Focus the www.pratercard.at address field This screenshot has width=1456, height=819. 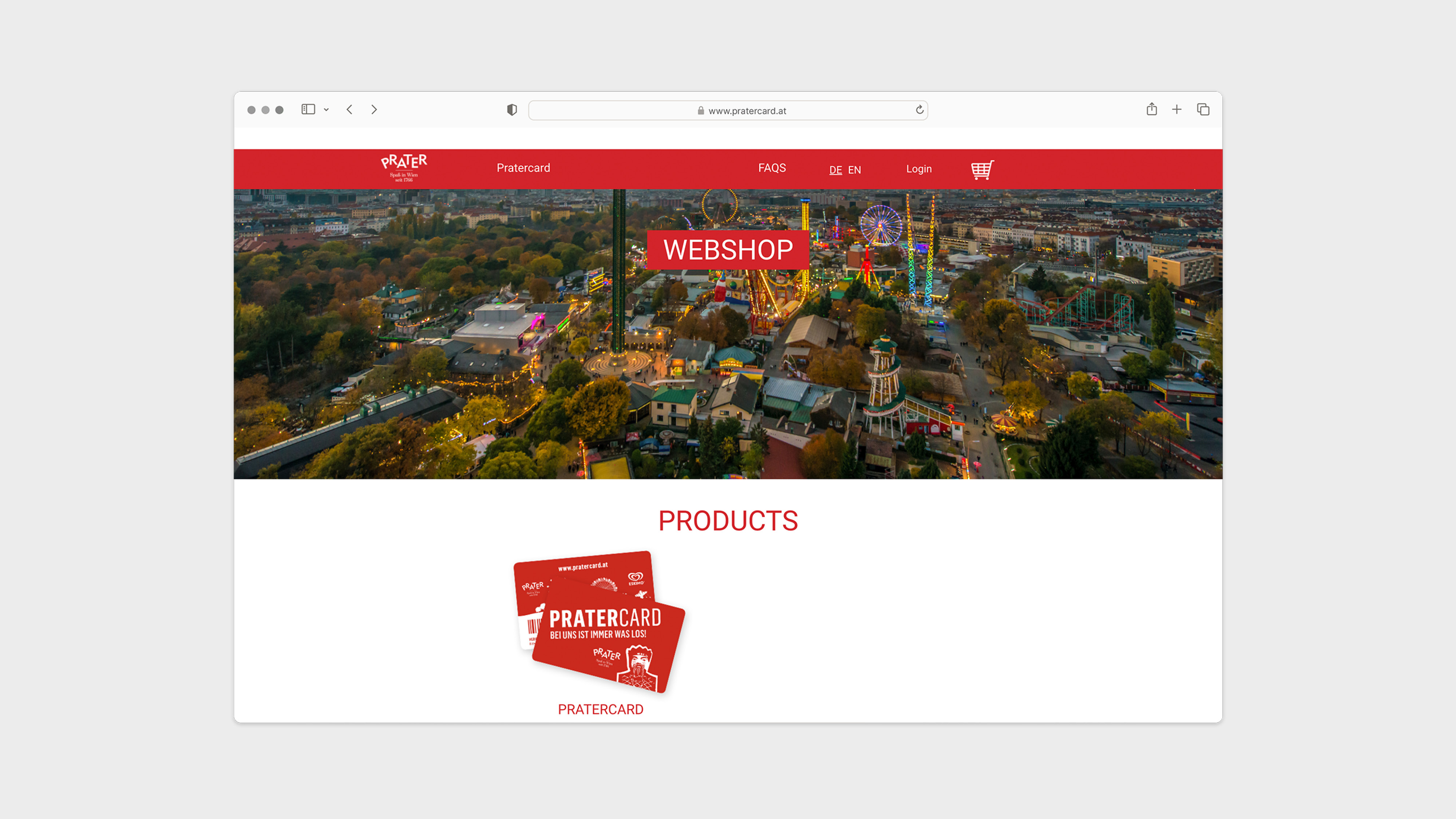point(728,110)
